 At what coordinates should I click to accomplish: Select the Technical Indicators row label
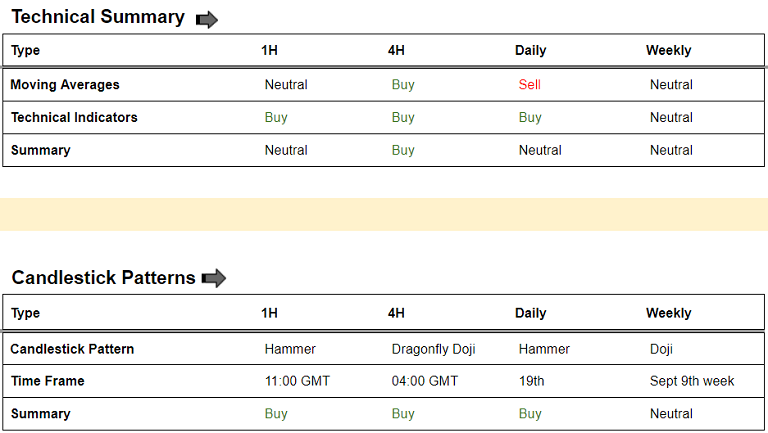pos(74,117)
